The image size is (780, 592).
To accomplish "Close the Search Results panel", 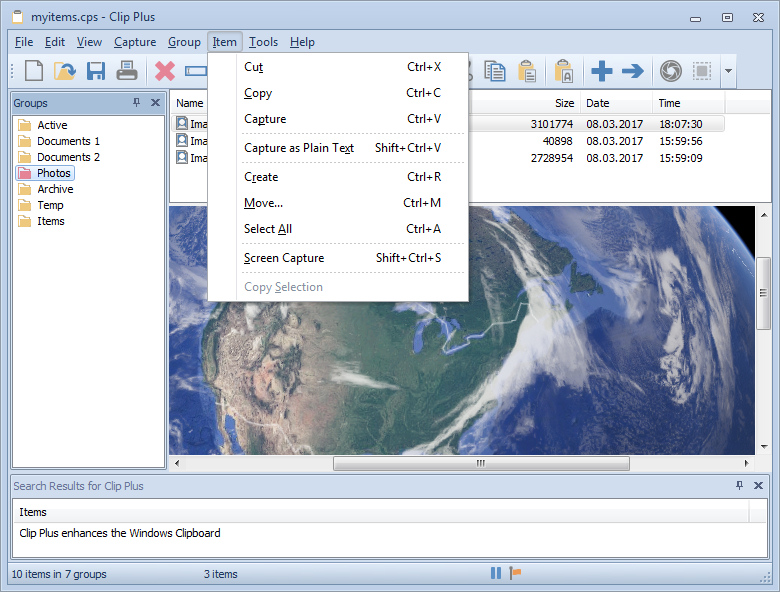I will [x=759, y=486].
